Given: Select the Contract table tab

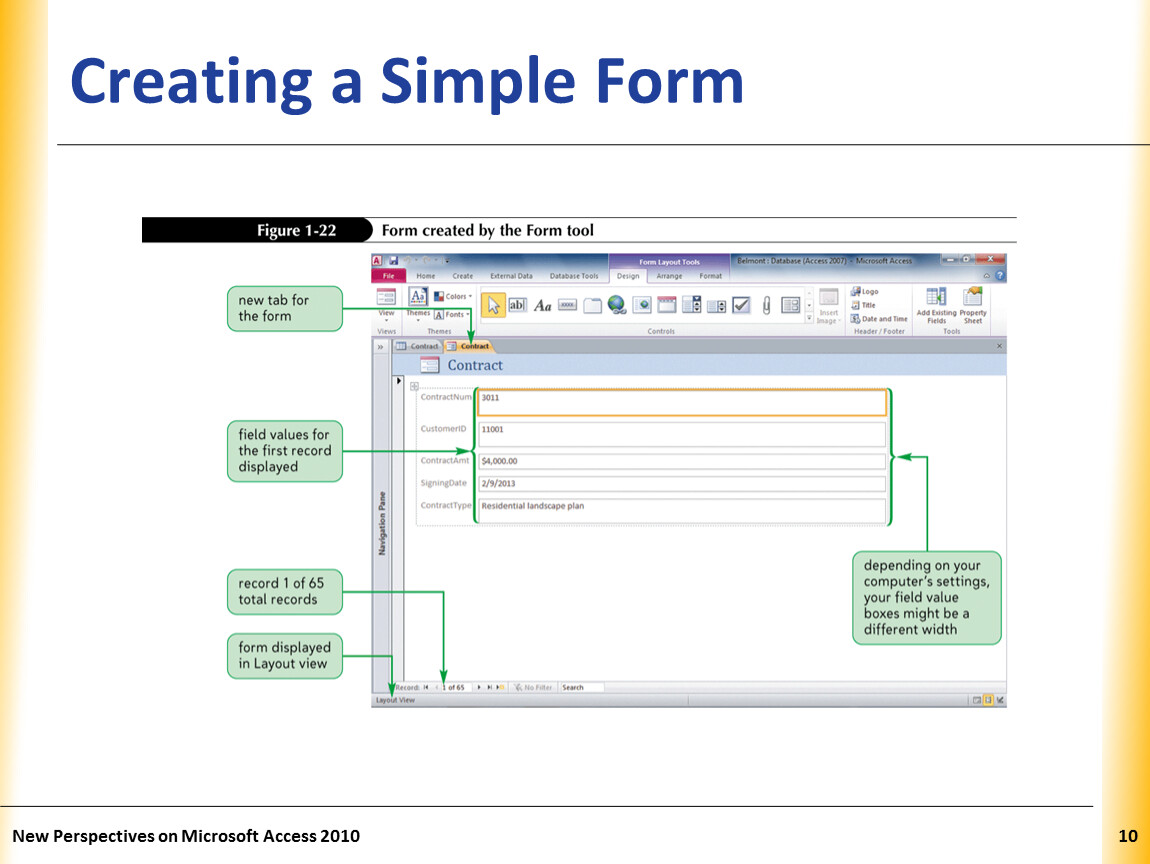Looking at the screenshot, I should point(418,346).
